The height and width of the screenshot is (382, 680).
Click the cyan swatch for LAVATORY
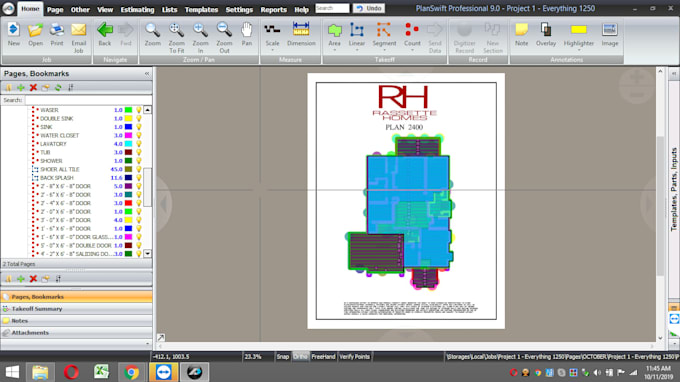pyautogui.click(x=128, y=144)
